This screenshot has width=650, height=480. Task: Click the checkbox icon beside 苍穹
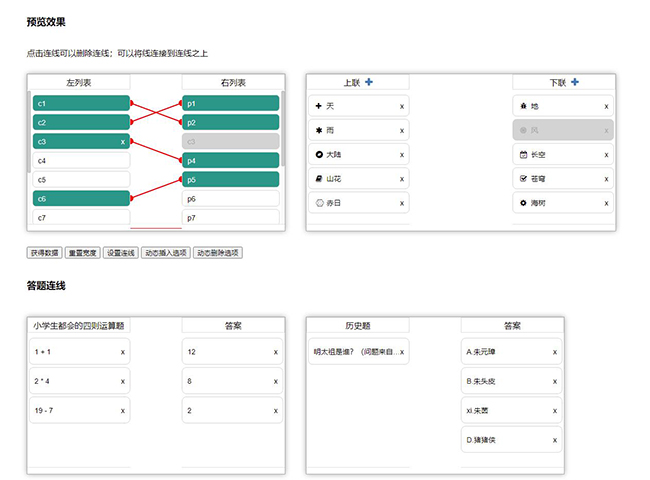(523, 178)
